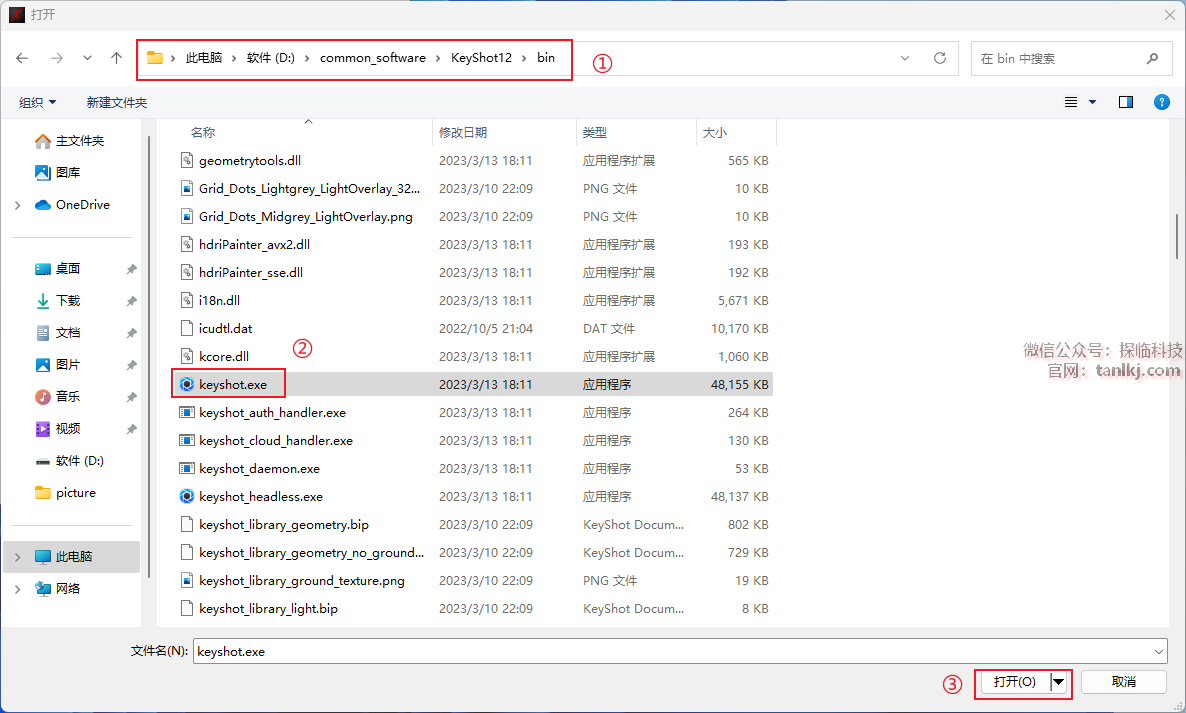Select icudtl.dat file icon
The height and width of the screenshot is (713, 1186).
tap(187, 328)
